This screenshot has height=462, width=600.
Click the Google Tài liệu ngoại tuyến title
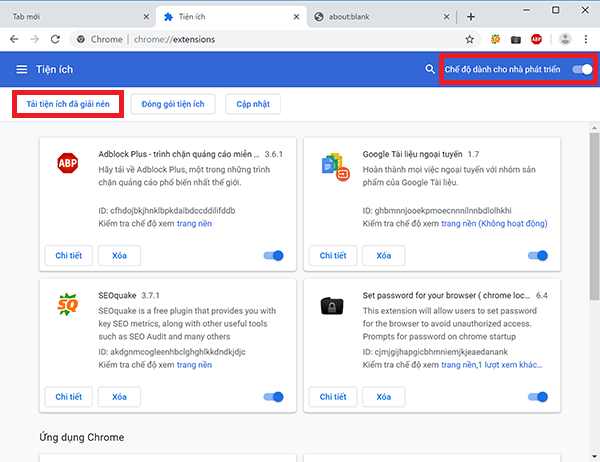(412, 154)
